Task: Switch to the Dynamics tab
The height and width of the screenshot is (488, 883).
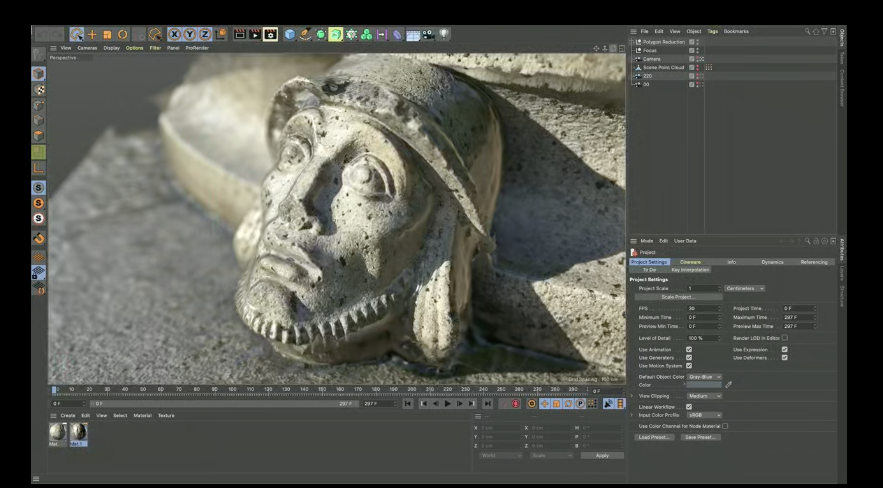Action: (772, 262)
